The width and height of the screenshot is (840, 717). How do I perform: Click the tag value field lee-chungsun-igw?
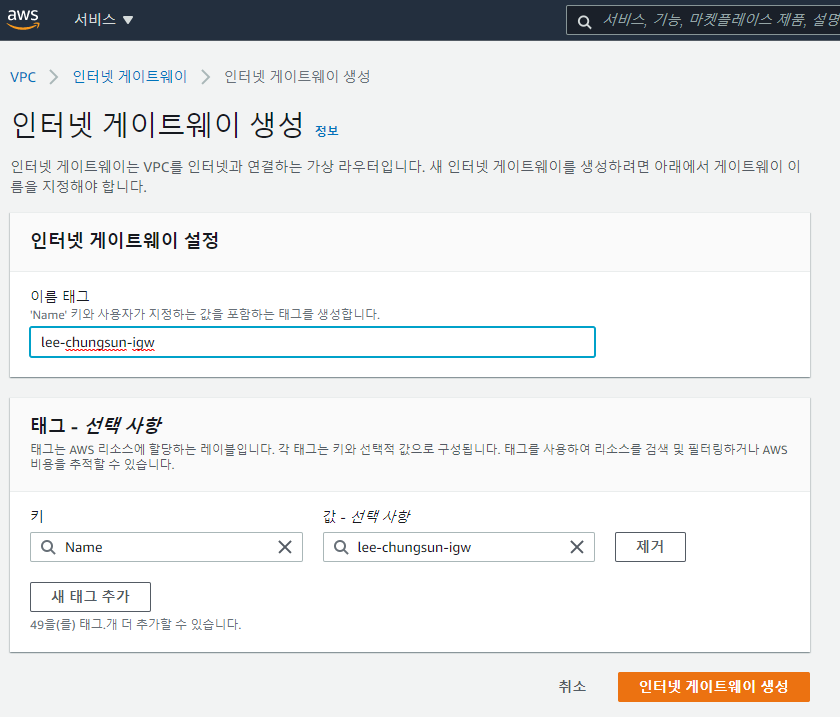(459, 547)
